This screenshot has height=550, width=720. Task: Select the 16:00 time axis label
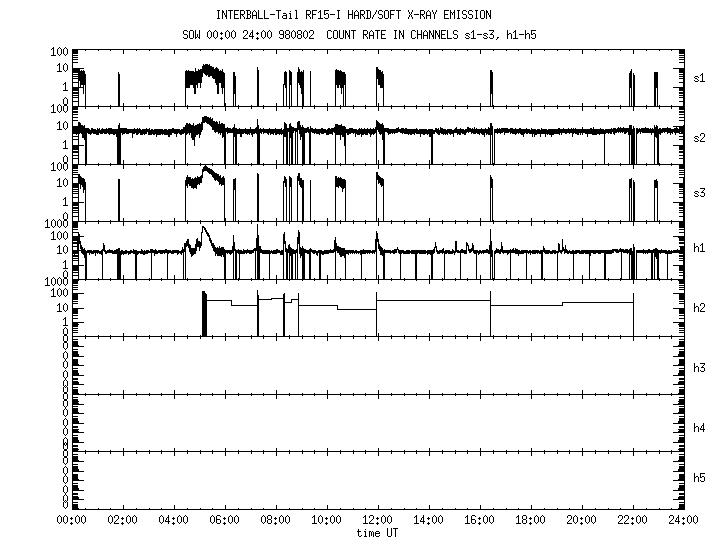tap(480, 521)
